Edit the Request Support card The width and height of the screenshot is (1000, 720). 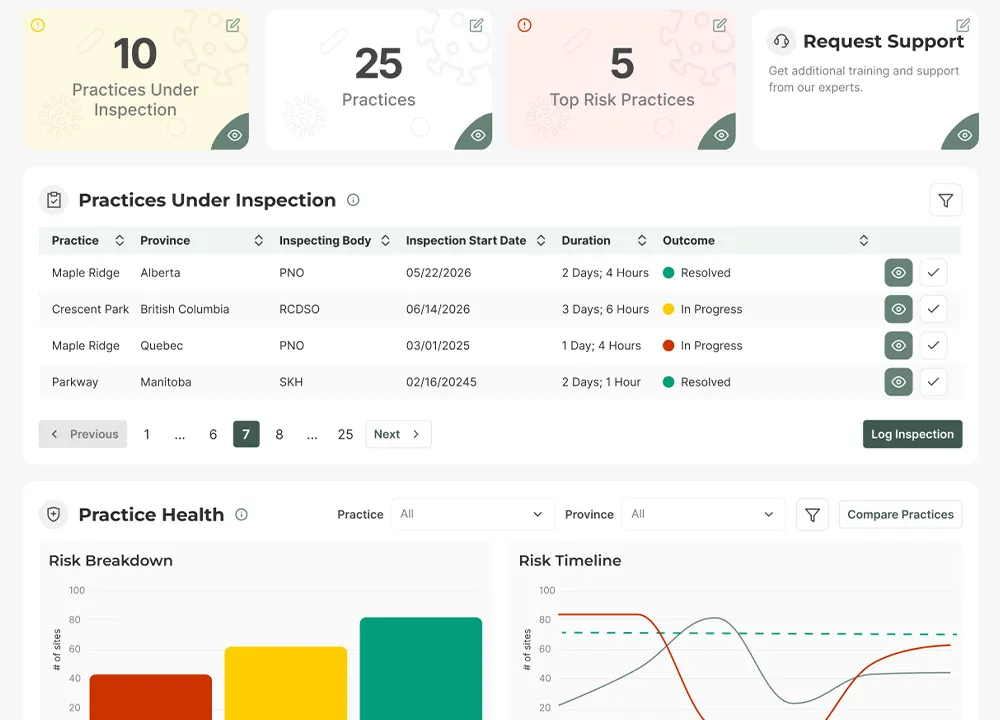[963, 26]
